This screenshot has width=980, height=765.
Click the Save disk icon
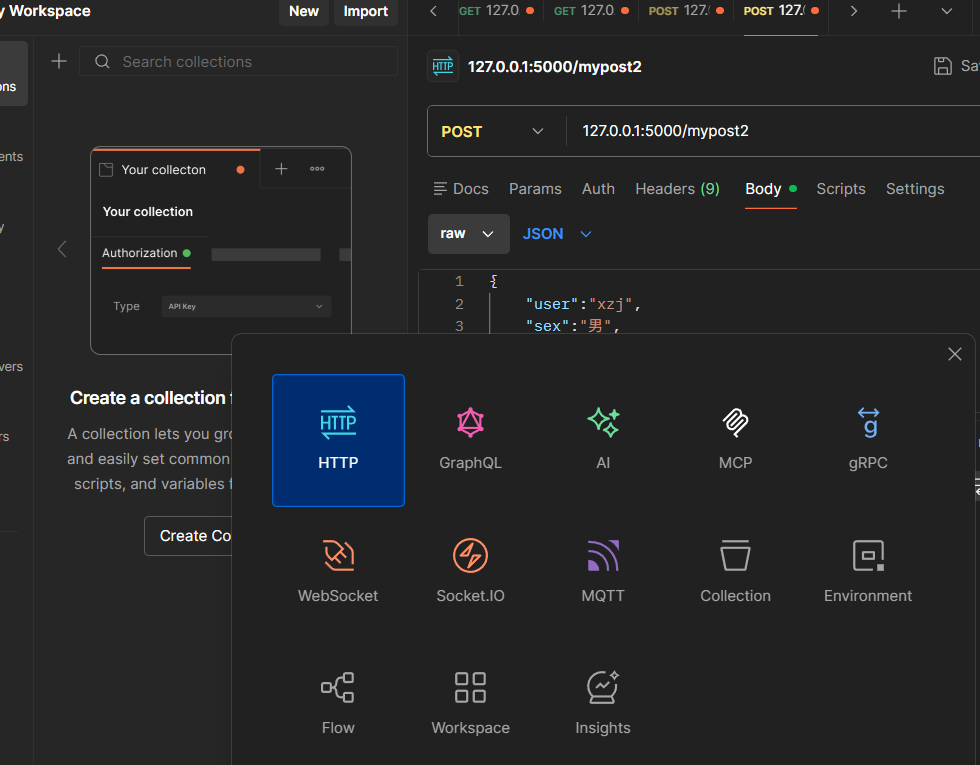click(x=942, y=66)
